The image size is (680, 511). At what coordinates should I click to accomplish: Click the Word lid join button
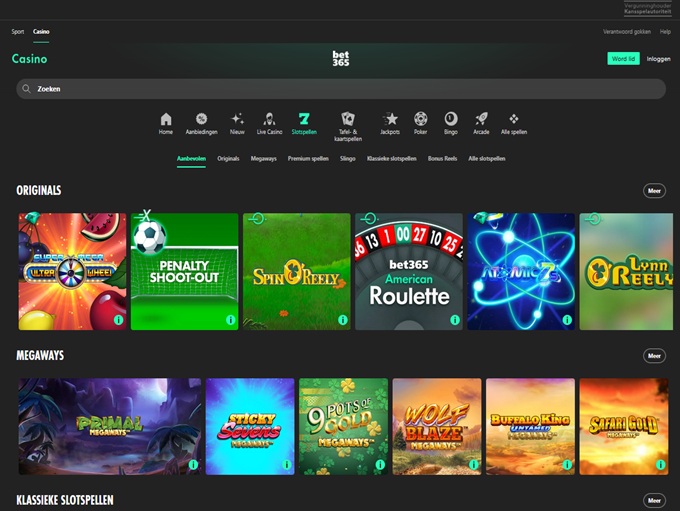pyautogui.click(x=623, y=59)
